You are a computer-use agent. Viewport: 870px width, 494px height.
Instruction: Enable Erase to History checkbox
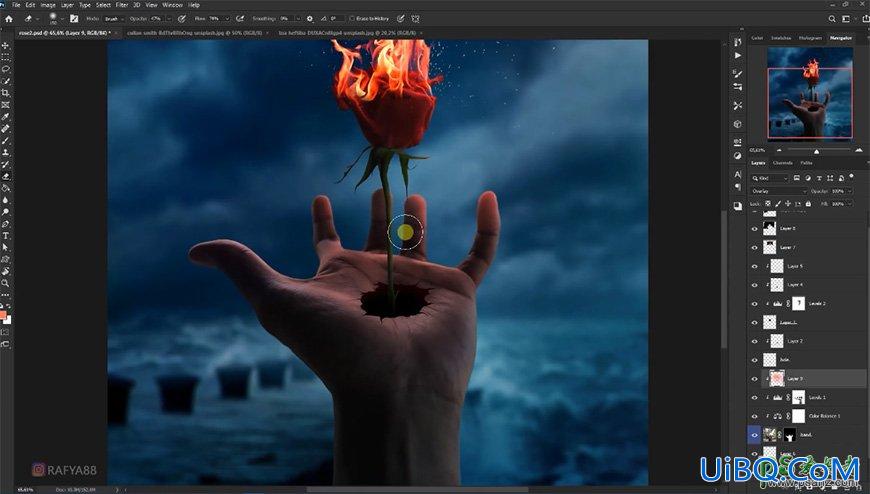(x=352, y=18)
